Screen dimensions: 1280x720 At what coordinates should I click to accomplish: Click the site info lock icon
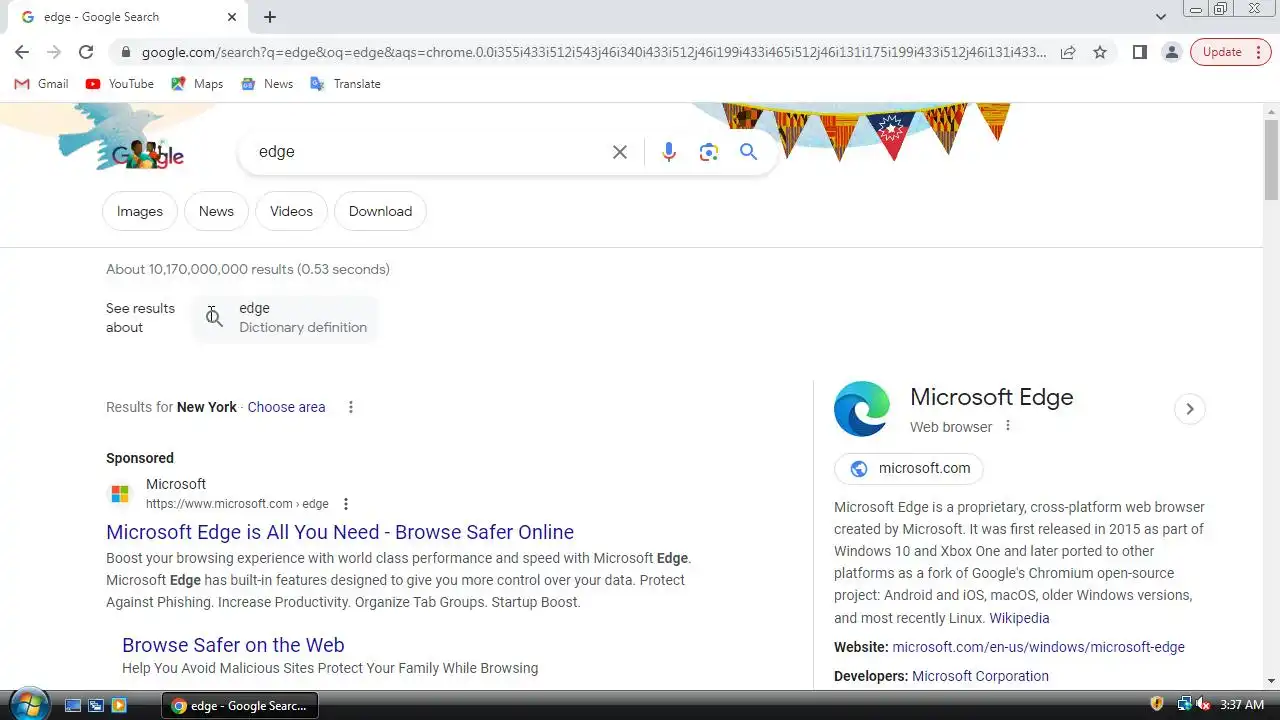pyautogui.click(x=125, y=52)
